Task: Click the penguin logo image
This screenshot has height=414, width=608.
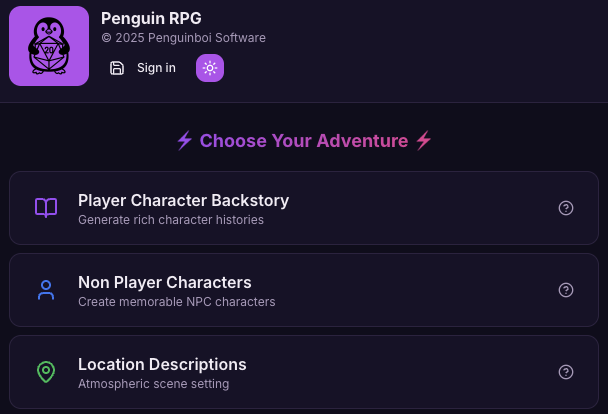Action: point(49,46)
